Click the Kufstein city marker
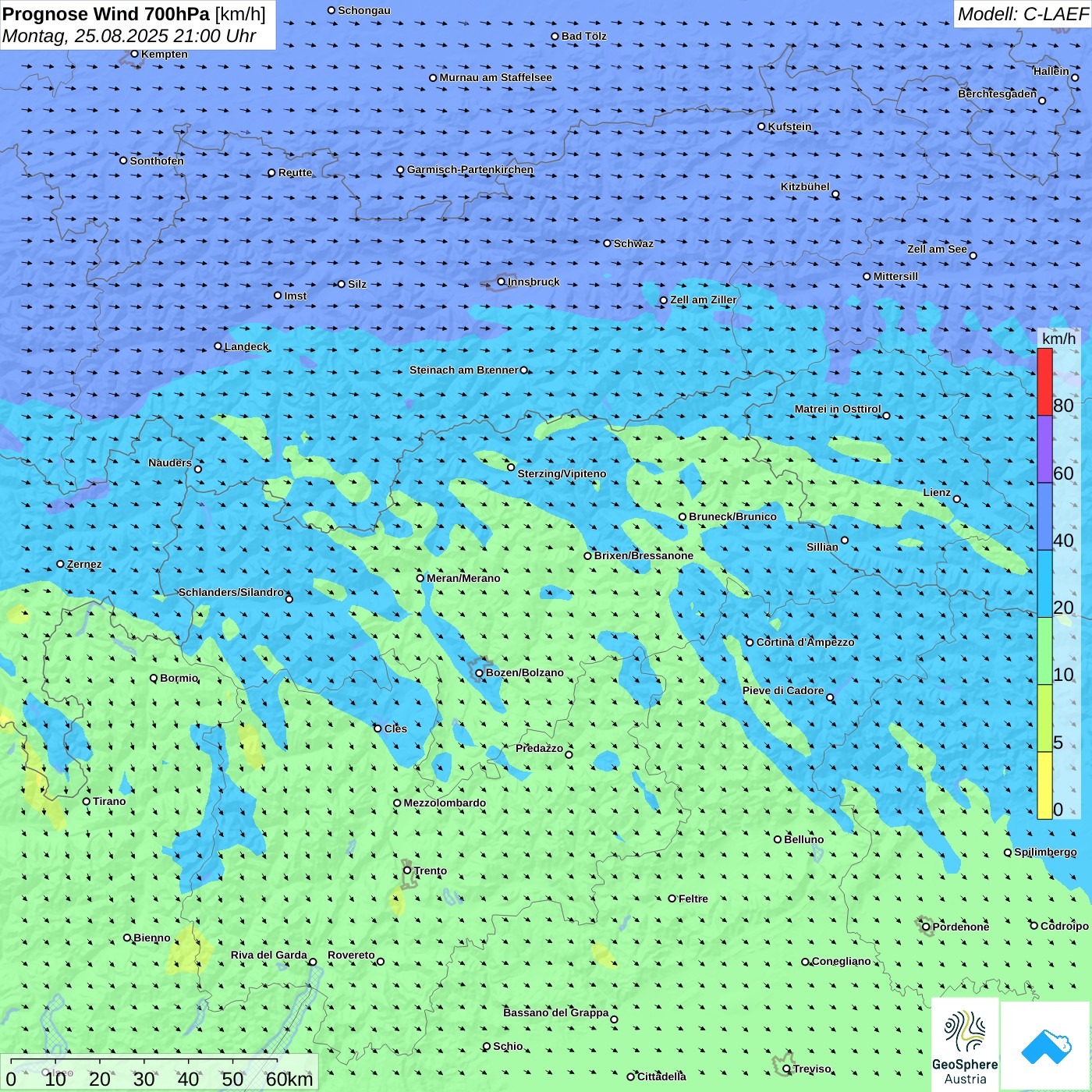The height and width of the screenshot is (1092, 1092). 761,126
